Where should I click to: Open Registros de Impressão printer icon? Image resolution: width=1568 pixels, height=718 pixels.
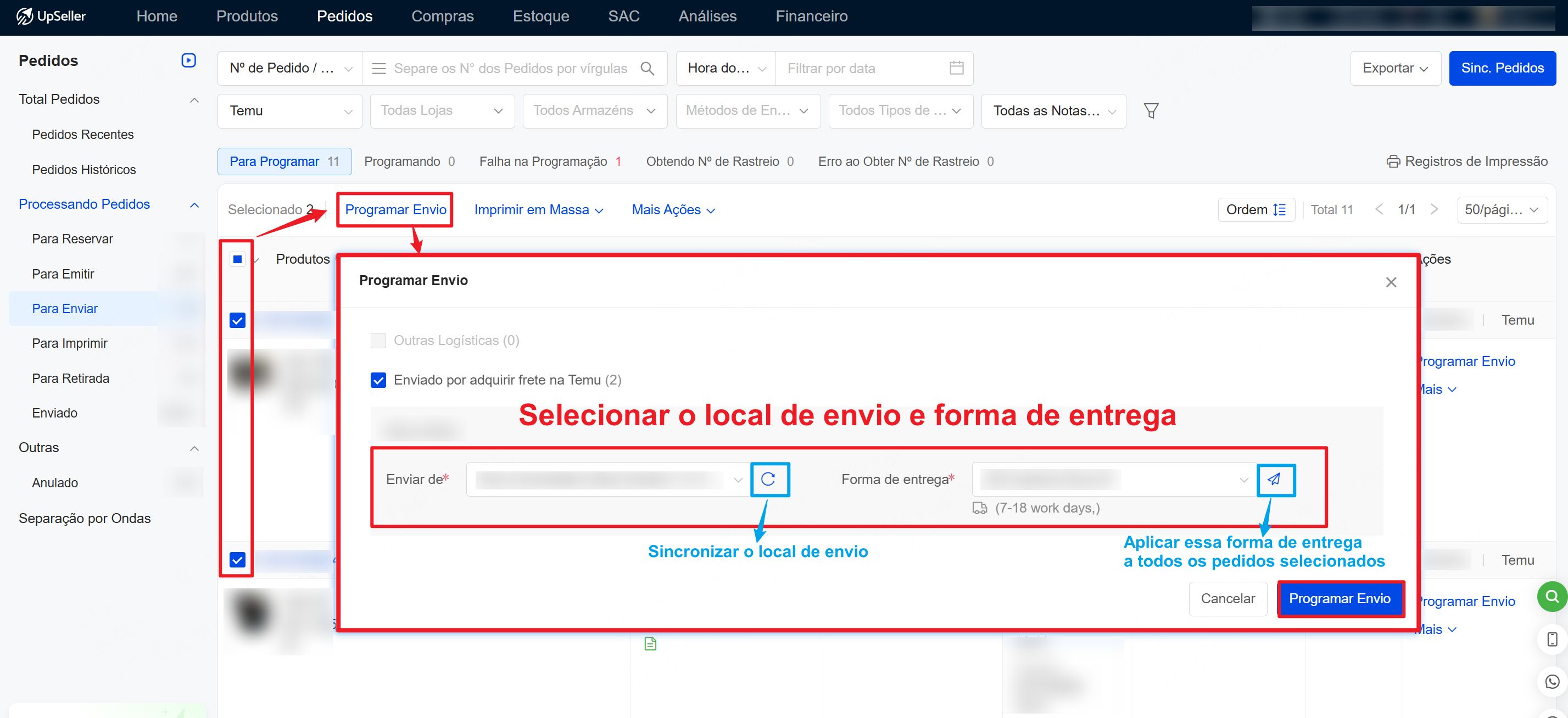coord(1394,161)
